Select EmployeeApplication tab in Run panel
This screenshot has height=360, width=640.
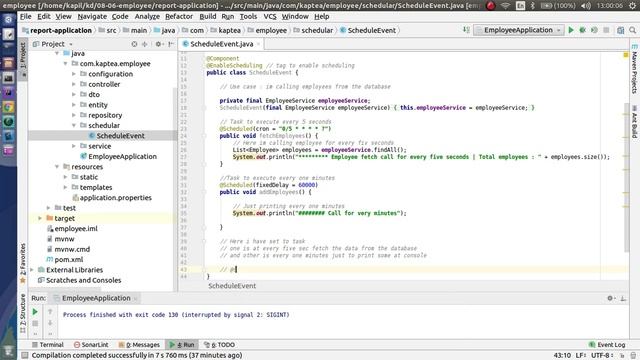(x=96, y=298)
